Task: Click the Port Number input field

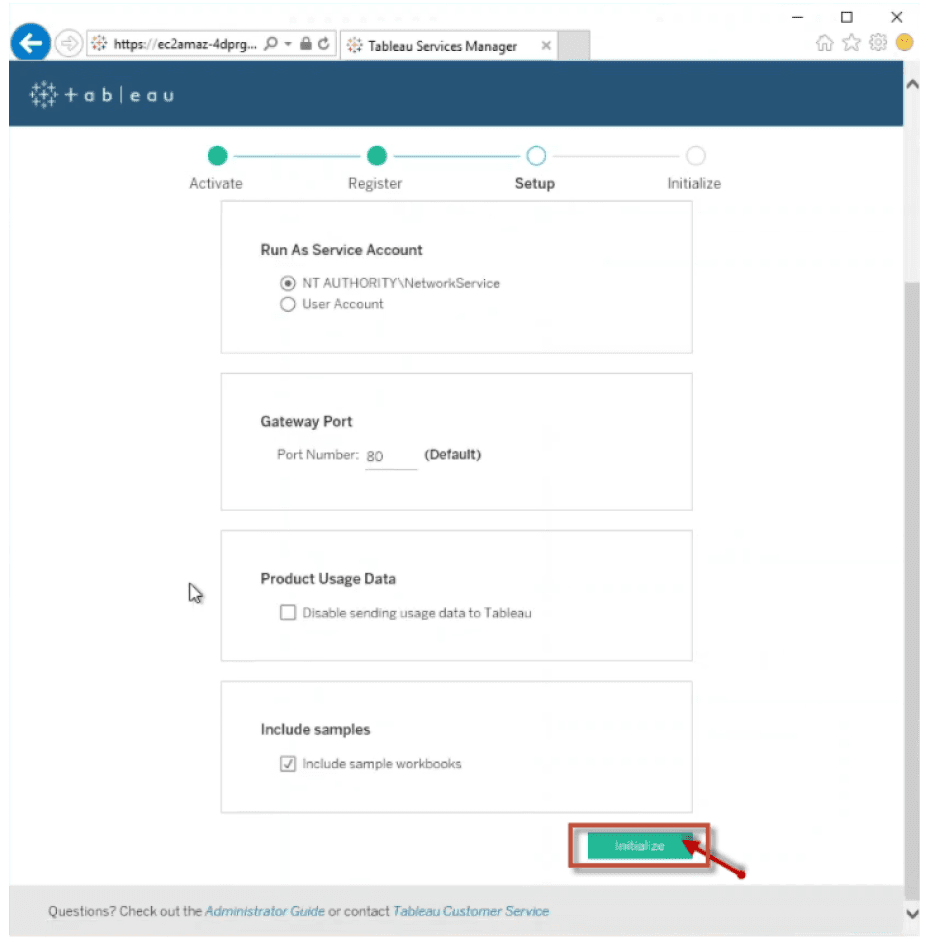Action: pyautogui.click(x=391, y=456)
